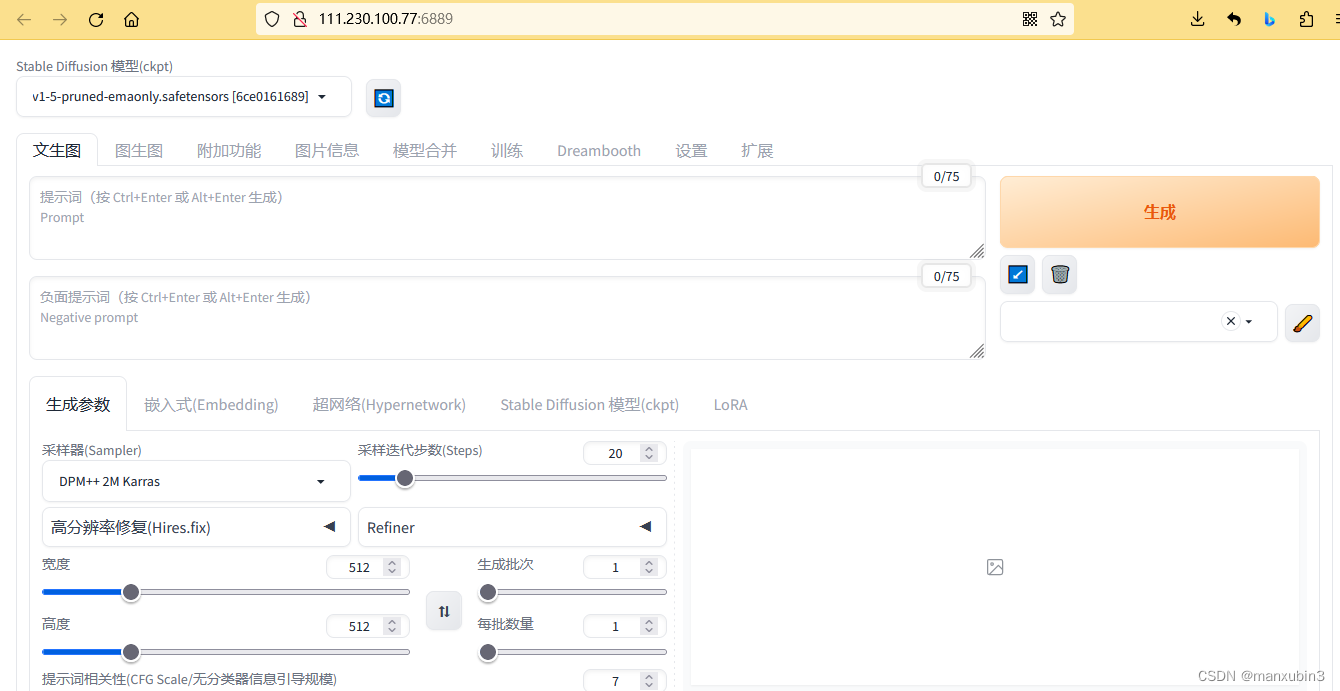
Task: Adjust the 宽度 width slider
Action: [x=226, y=592]
